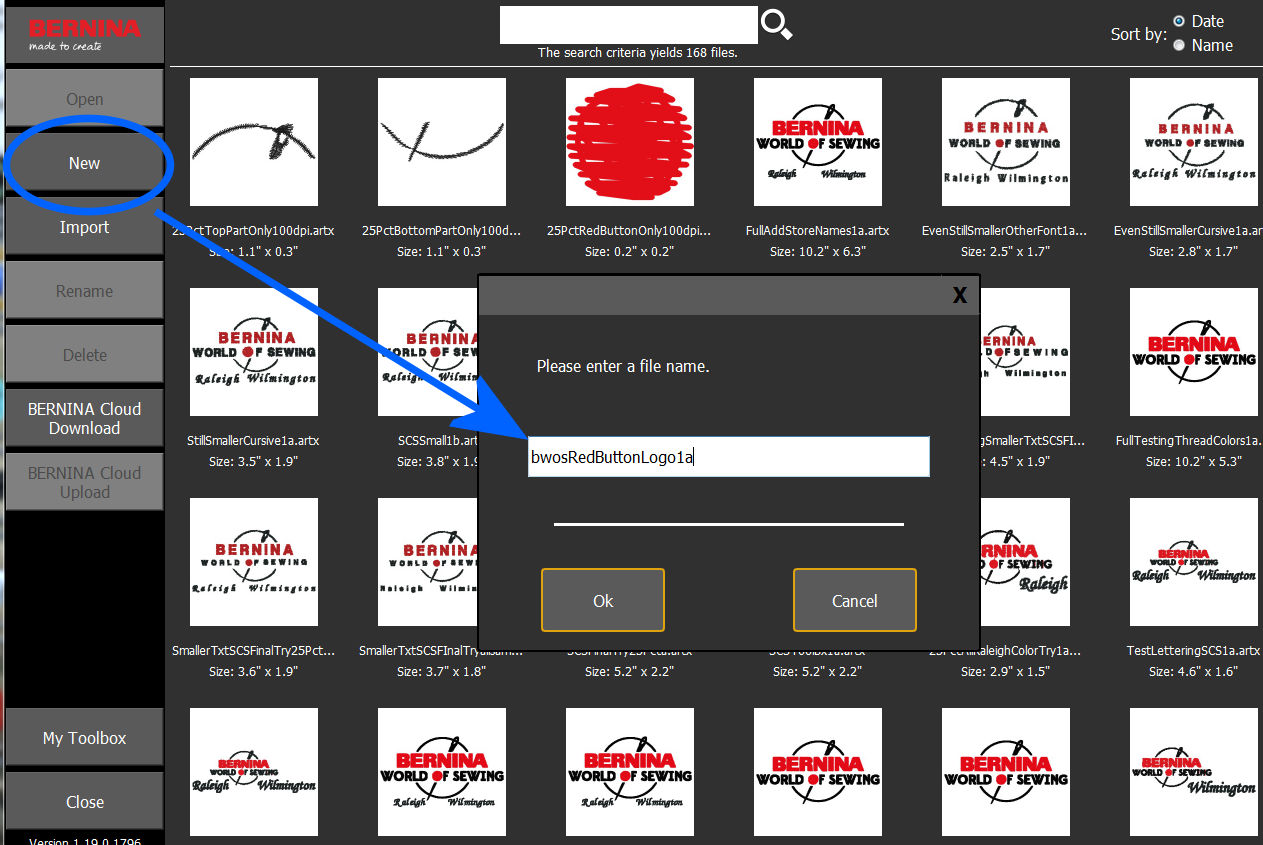The height and width of the screenshot is (845, 1263).
Task: Click the FullTestingThreadColors1a file name
Action: pyautogui.click(x=1189, y=440)
